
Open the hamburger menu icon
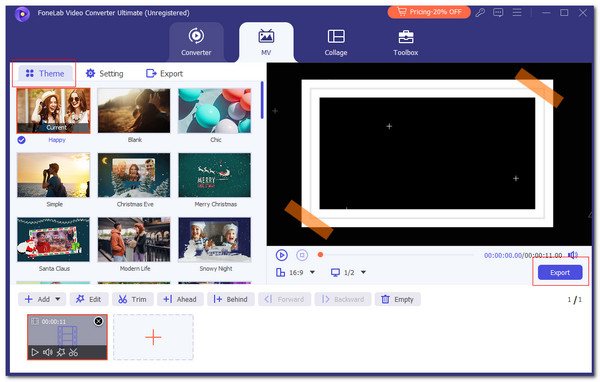click(x=517, y=13)
